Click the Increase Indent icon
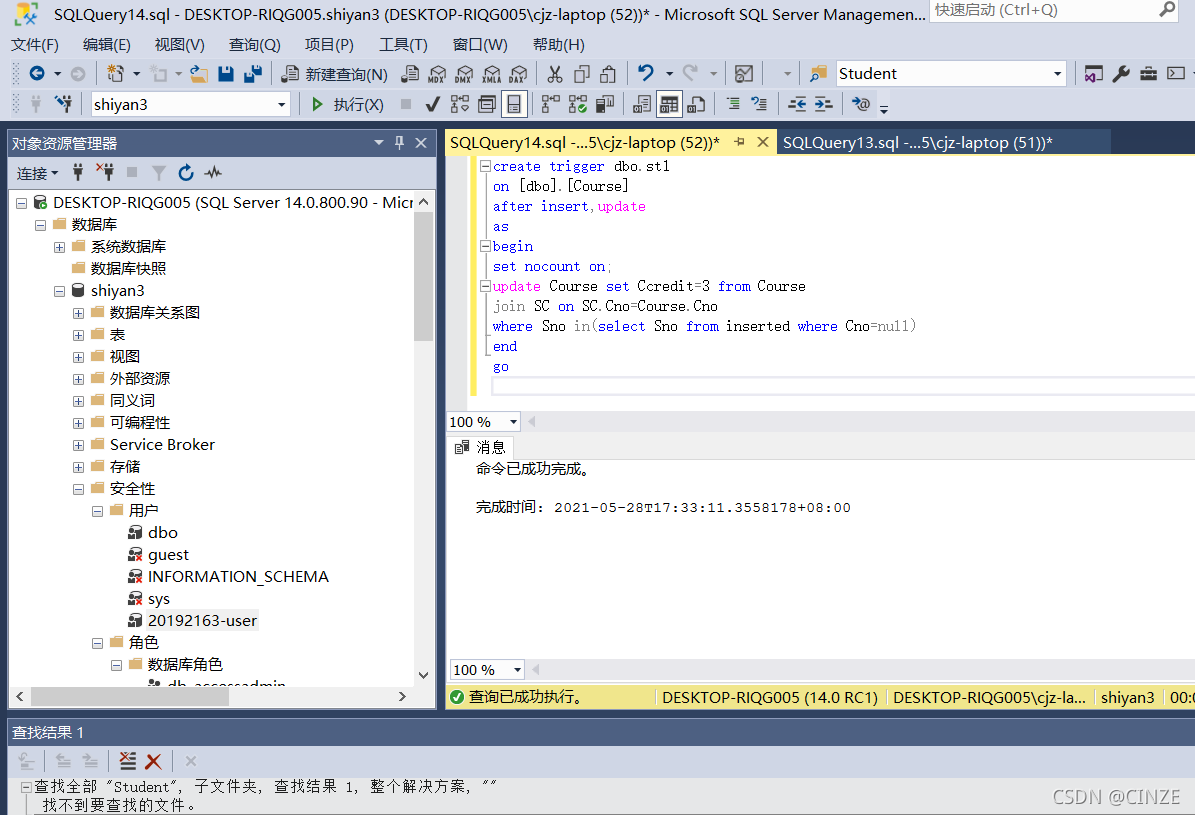The image size is (1195, 815). 824,104
